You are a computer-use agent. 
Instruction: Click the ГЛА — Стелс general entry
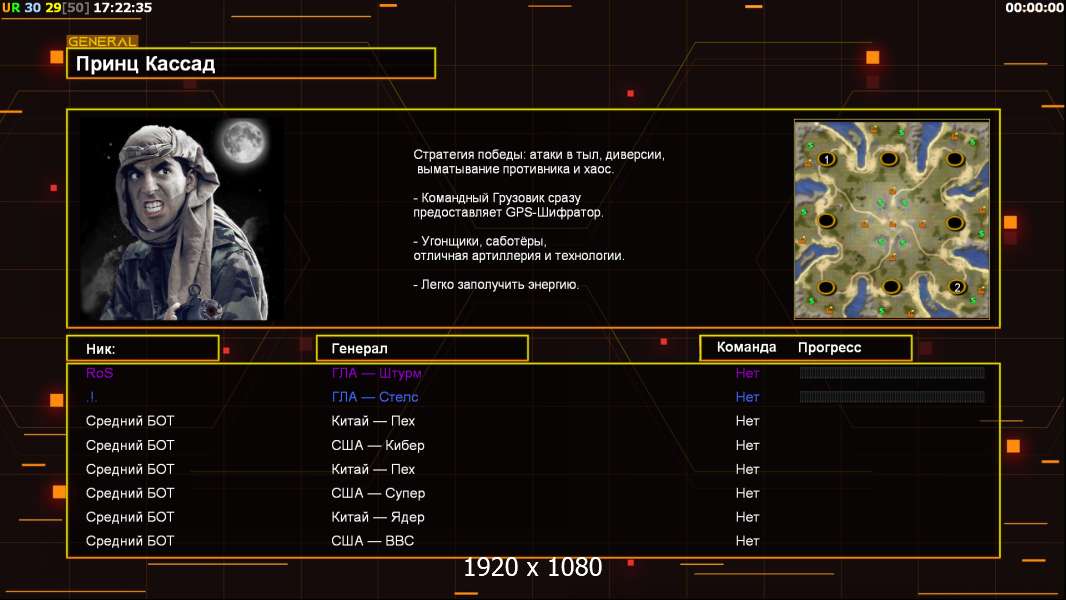point(375,397)
